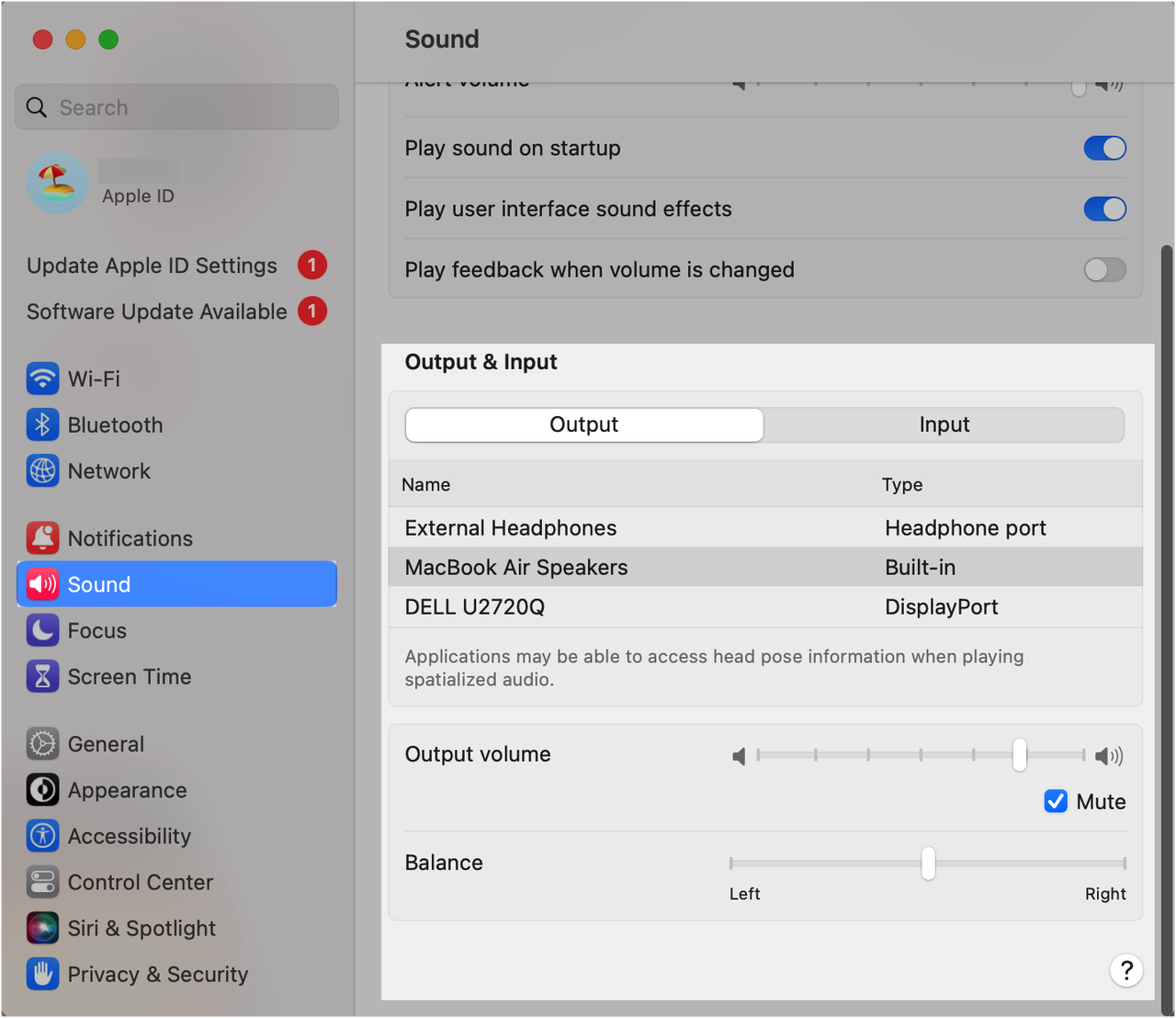This screenshot has width=1176, height=1018.
Task: Click the help question mark button
Action: pyautogui.click(x=1126, y=970)
